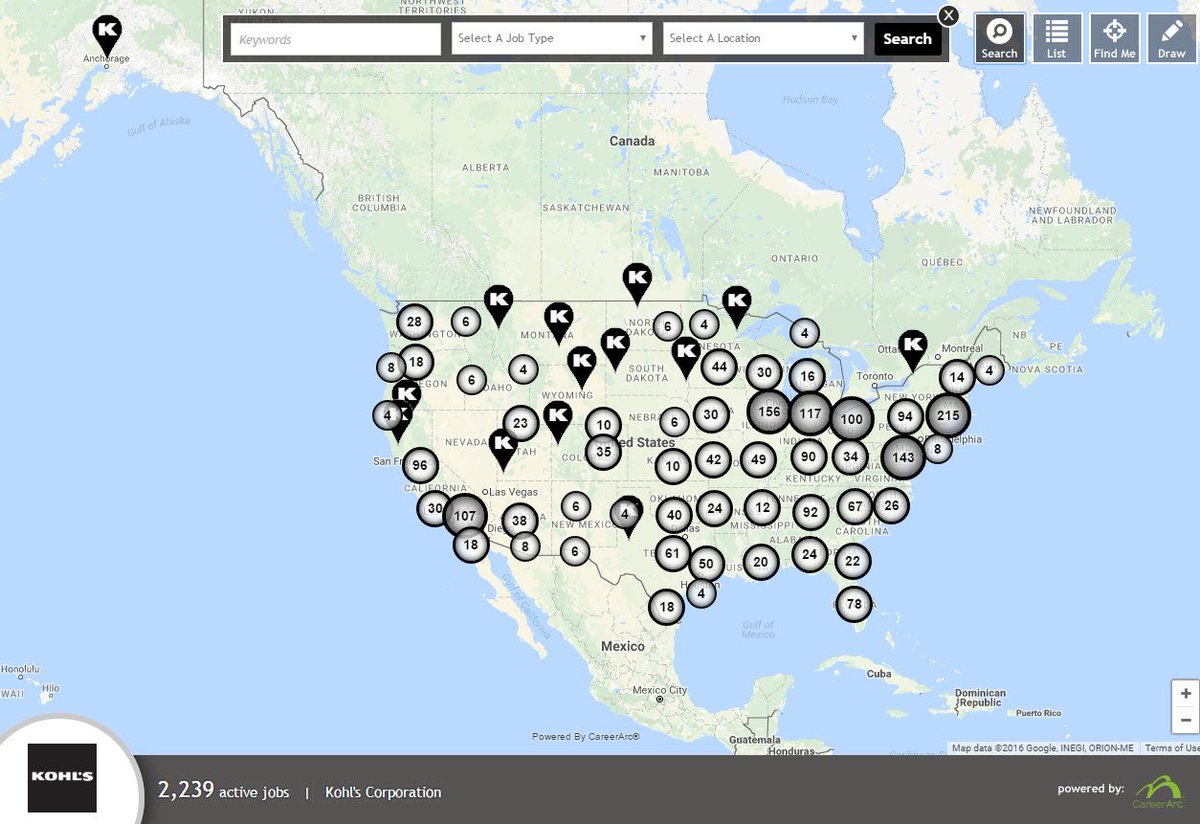Open the 42 jobs cluster marker
Viewport: 1200px width, 824px height.
point(713,460)
